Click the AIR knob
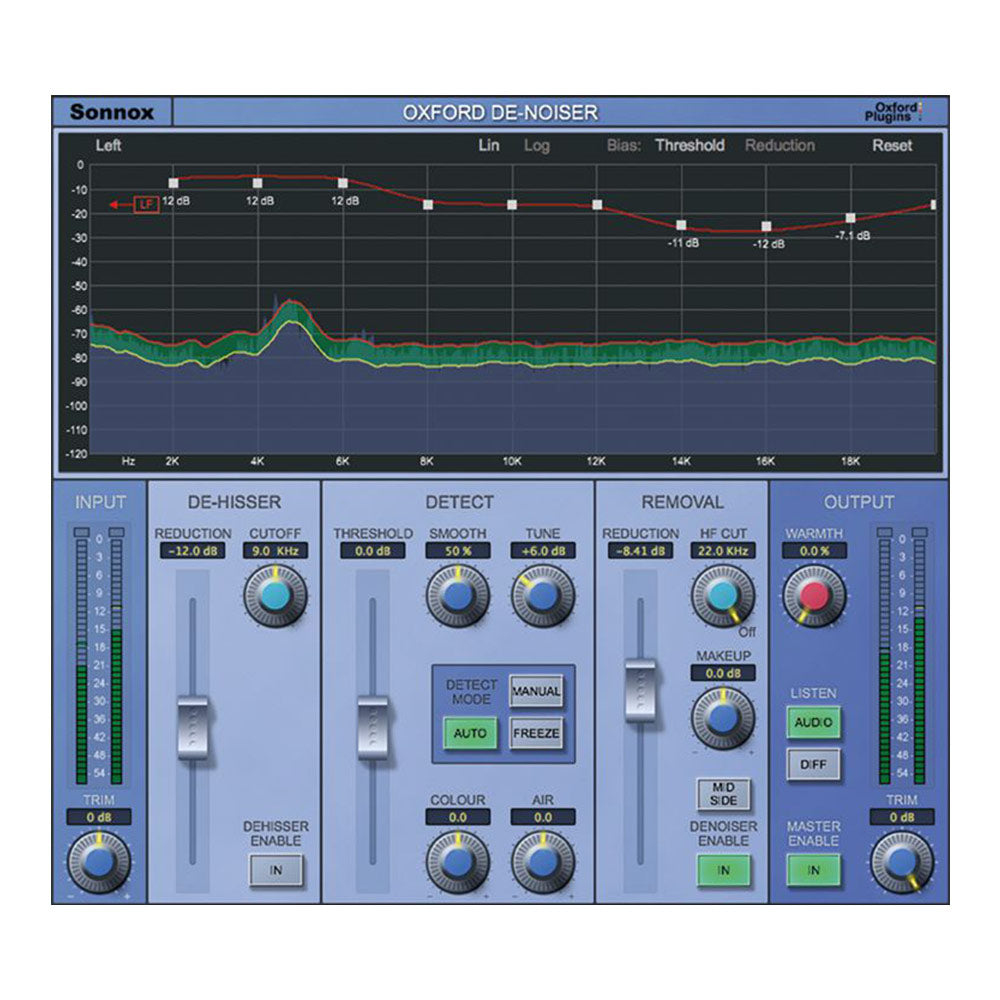The width and height of the screenshot is (1000, 1000). pyautogui.click(x=543, y=862)
